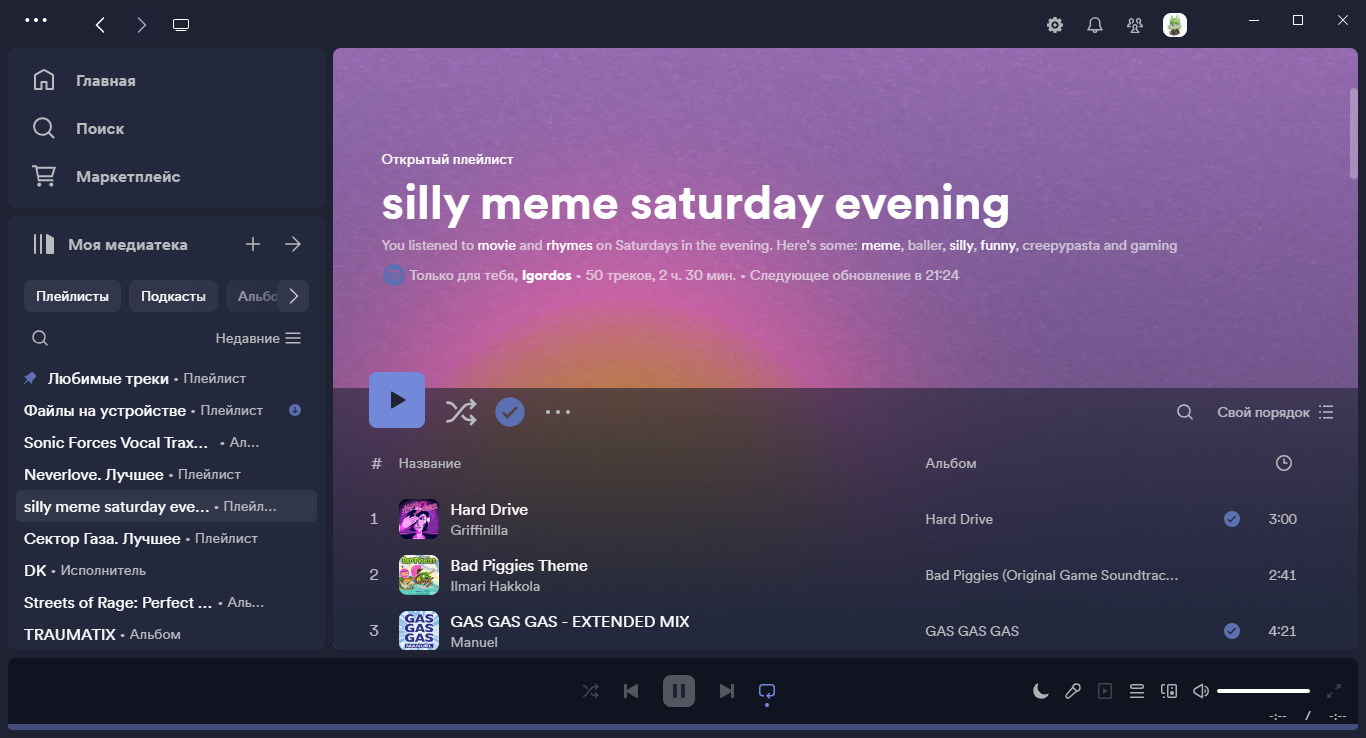Show lyrics with the microphone icon
Screen dimensions: 1366x738
[1072, 691]
